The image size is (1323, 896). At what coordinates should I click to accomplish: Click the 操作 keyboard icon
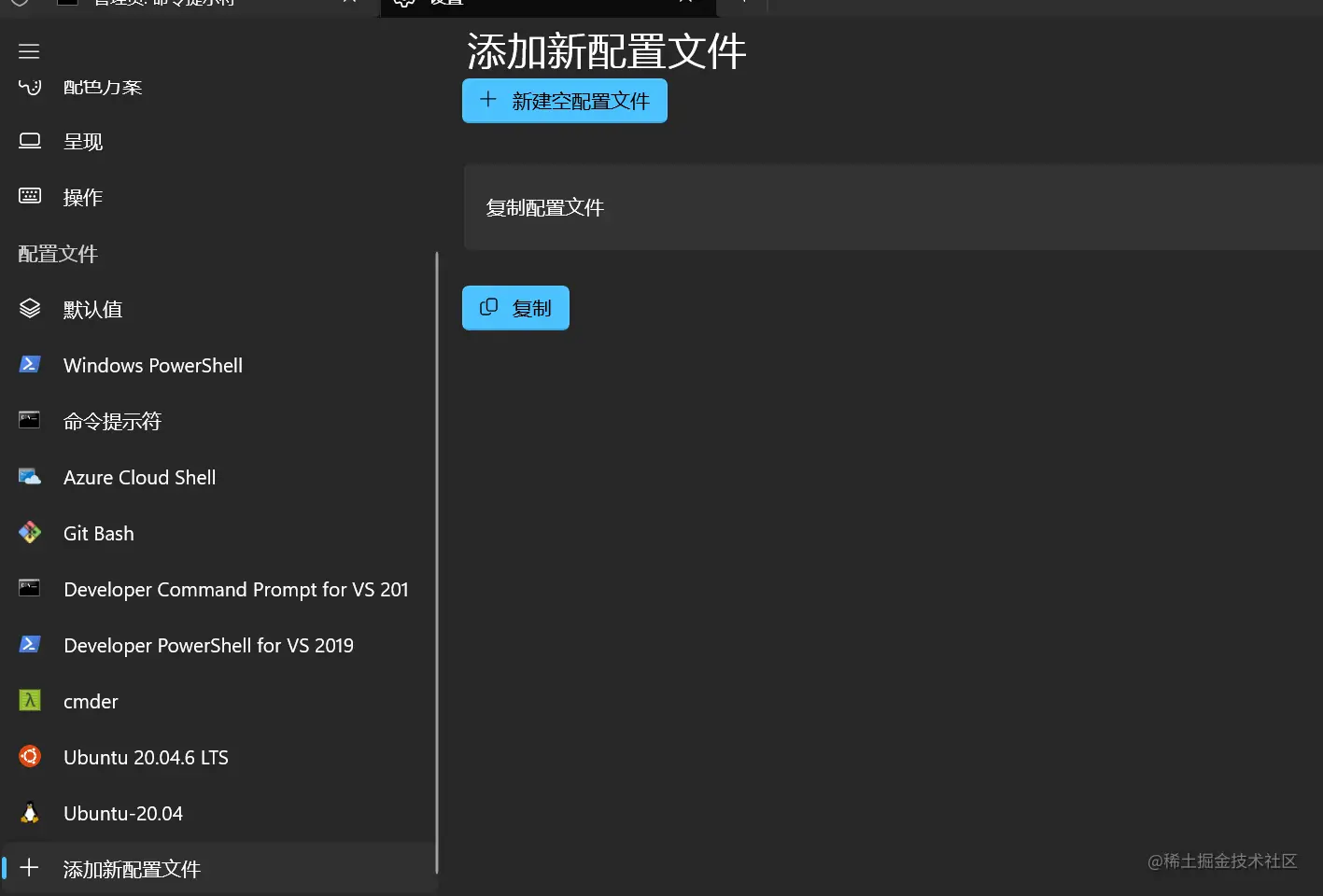[30, 196]
